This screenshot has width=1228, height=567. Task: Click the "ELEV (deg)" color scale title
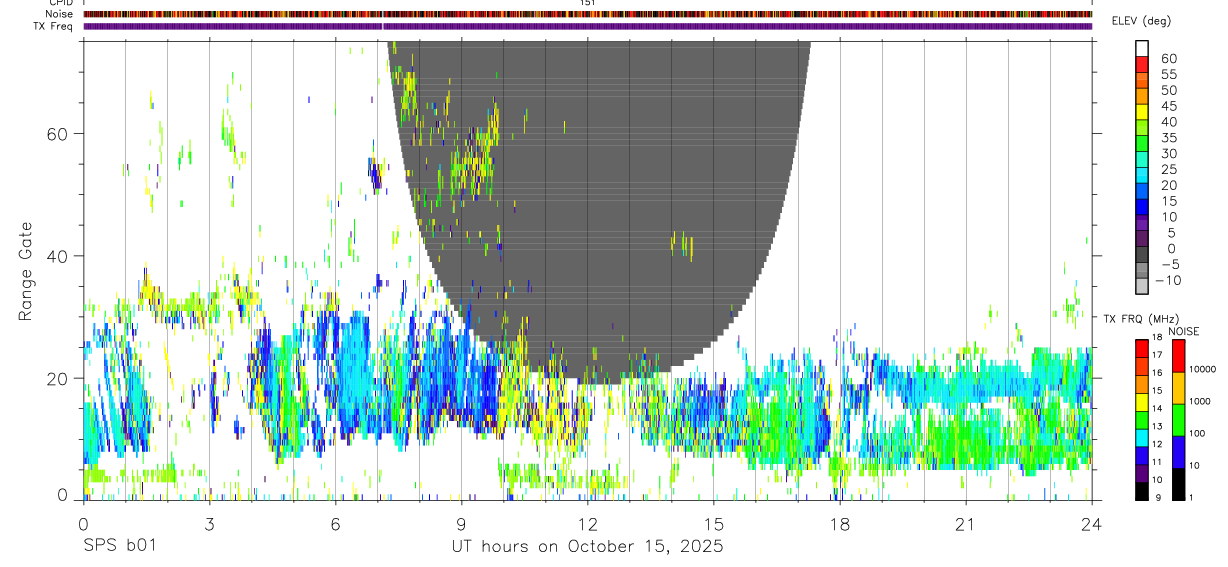tap(1140, 21)
